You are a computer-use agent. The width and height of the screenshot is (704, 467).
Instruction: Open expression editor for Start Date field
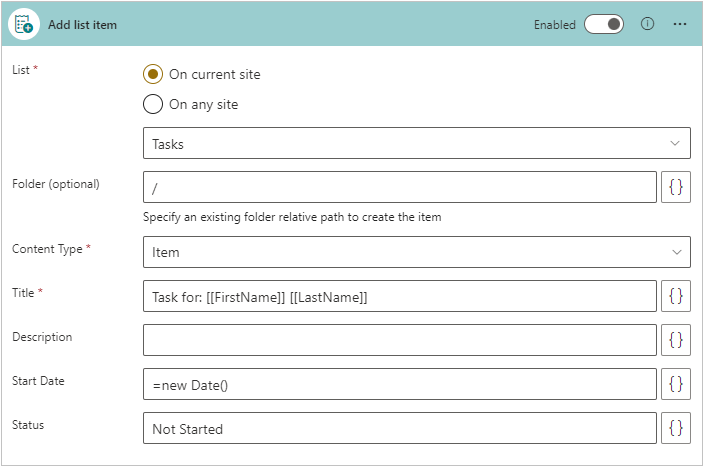click(x=676, y=384)
